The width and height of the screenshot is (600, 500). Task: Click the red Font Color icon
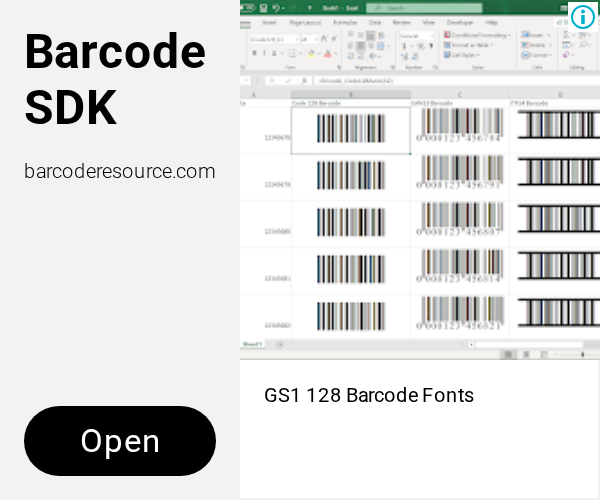(x=328, y=54)
